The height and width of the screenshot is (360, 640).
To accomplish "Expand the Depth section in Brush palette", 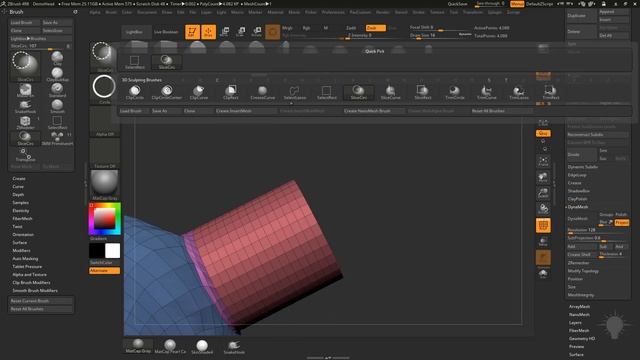I will click(18, 195).
